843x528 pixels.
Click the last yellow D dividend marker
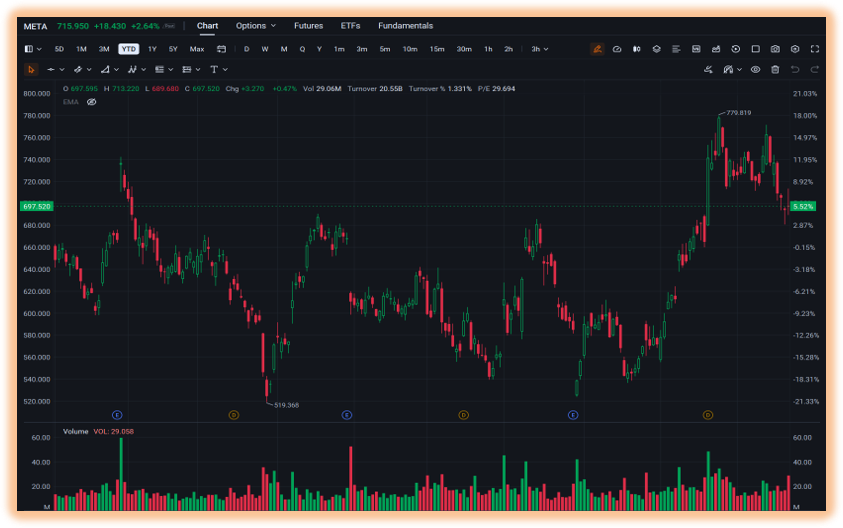(x=708, y=415)
